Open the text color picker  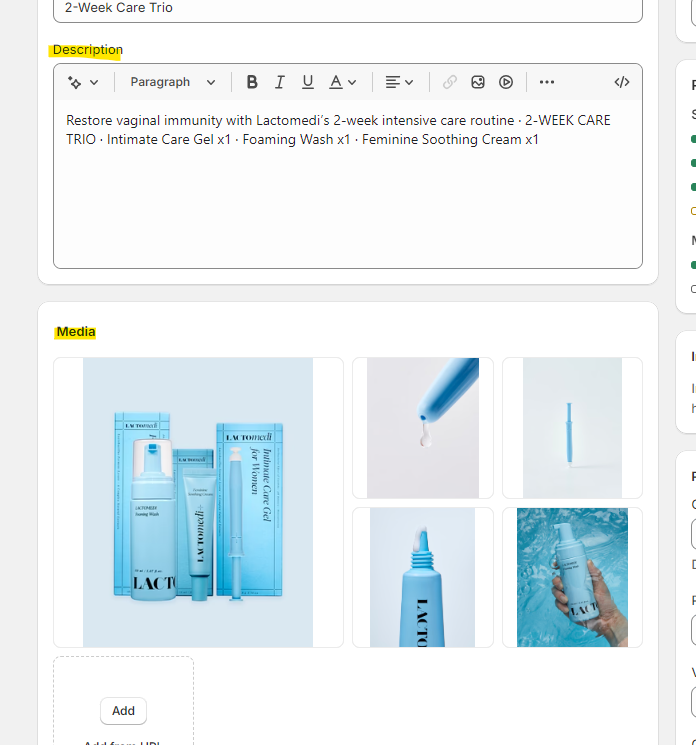tap(336, 82)
